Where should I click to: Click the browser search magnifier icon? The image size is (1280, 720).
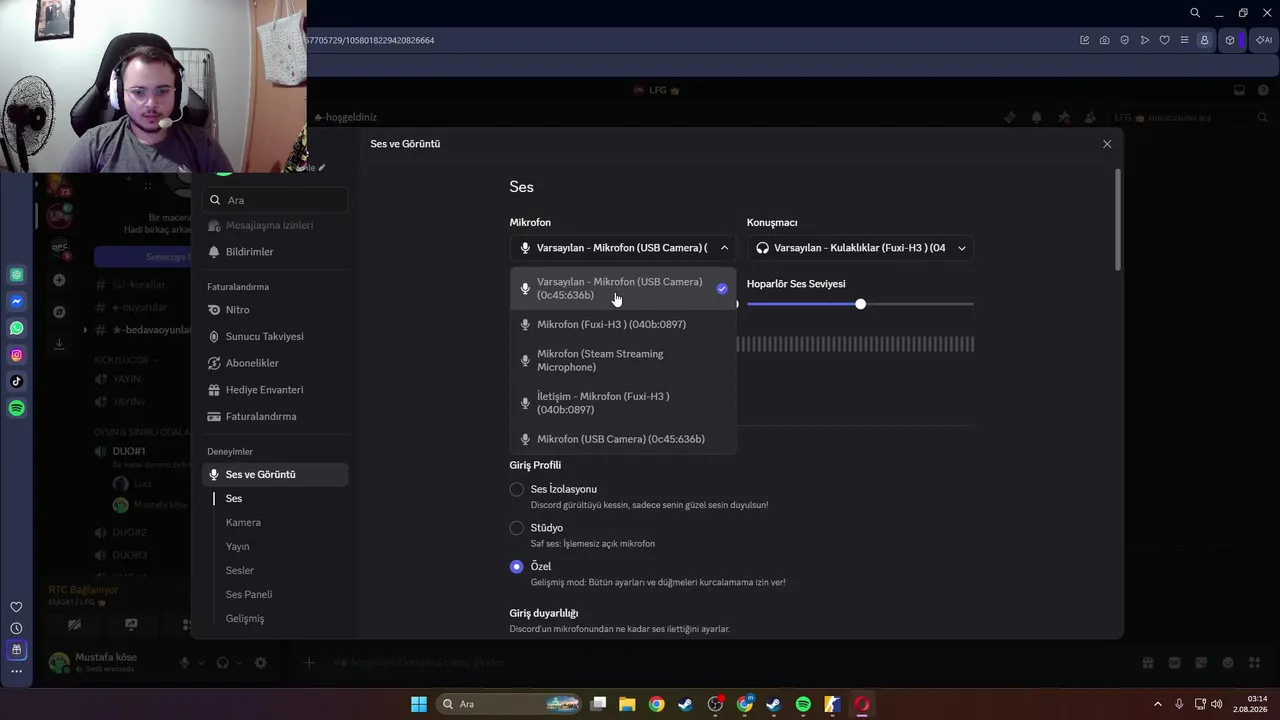[x=1195, y=13]
